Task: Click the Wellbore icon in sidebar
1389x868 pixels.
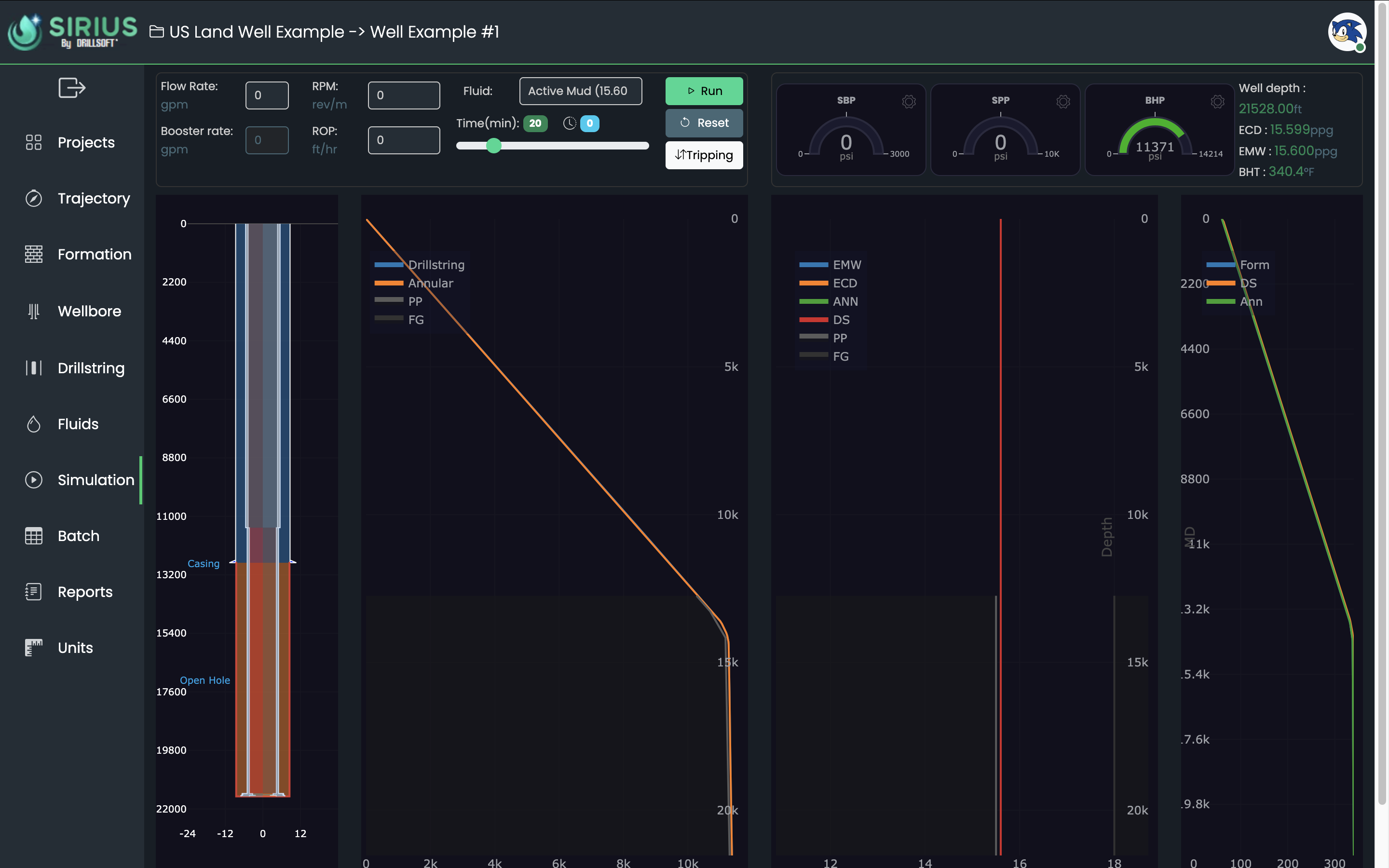Action: click(34, 311)
